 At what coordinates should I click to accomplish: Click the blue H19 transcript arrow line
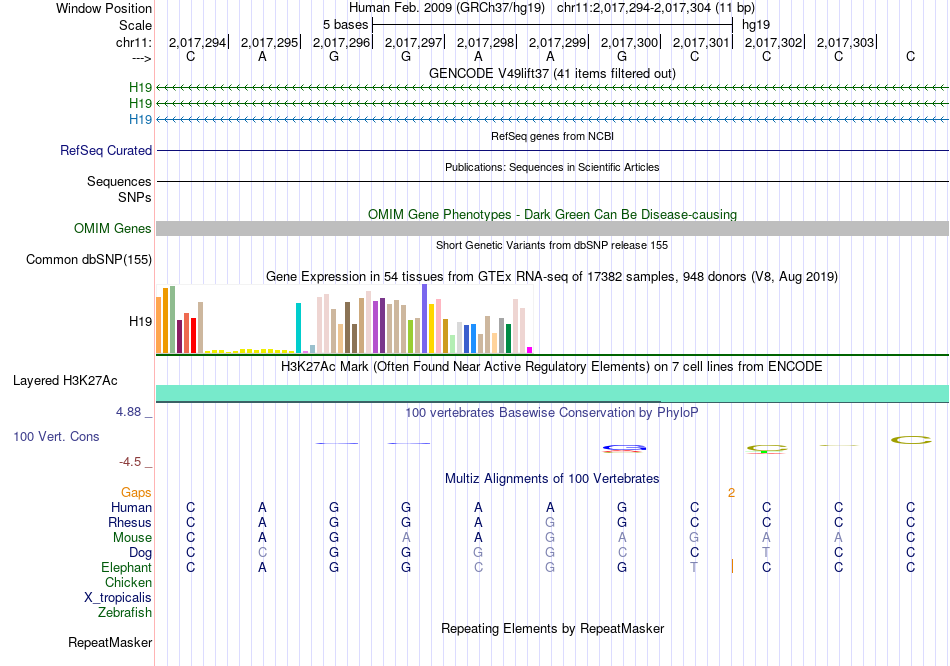552,119
